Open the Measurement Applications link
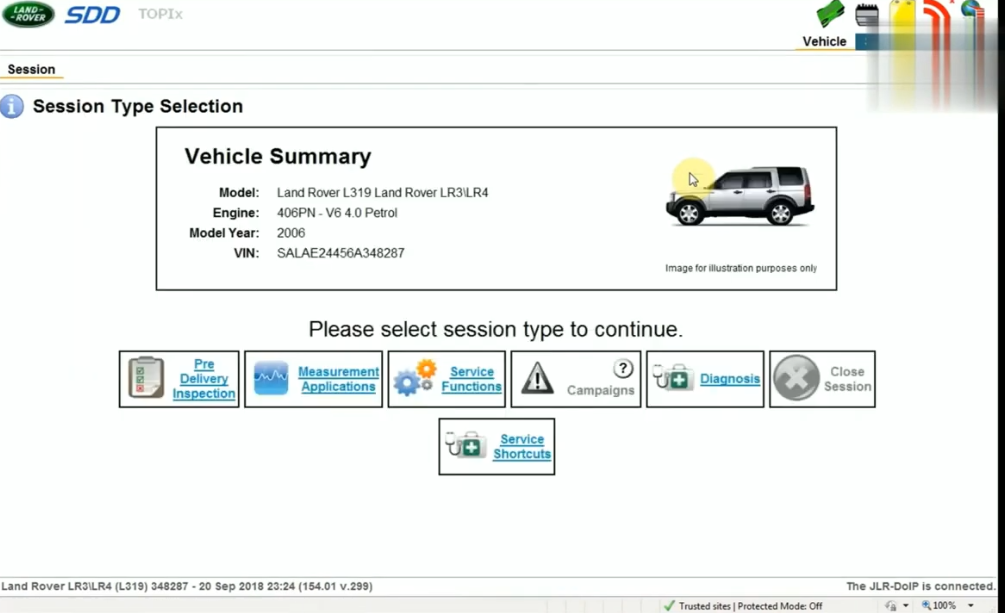Image resolution: width=1005 pixels, height=613 pixels. coord(338,379)
